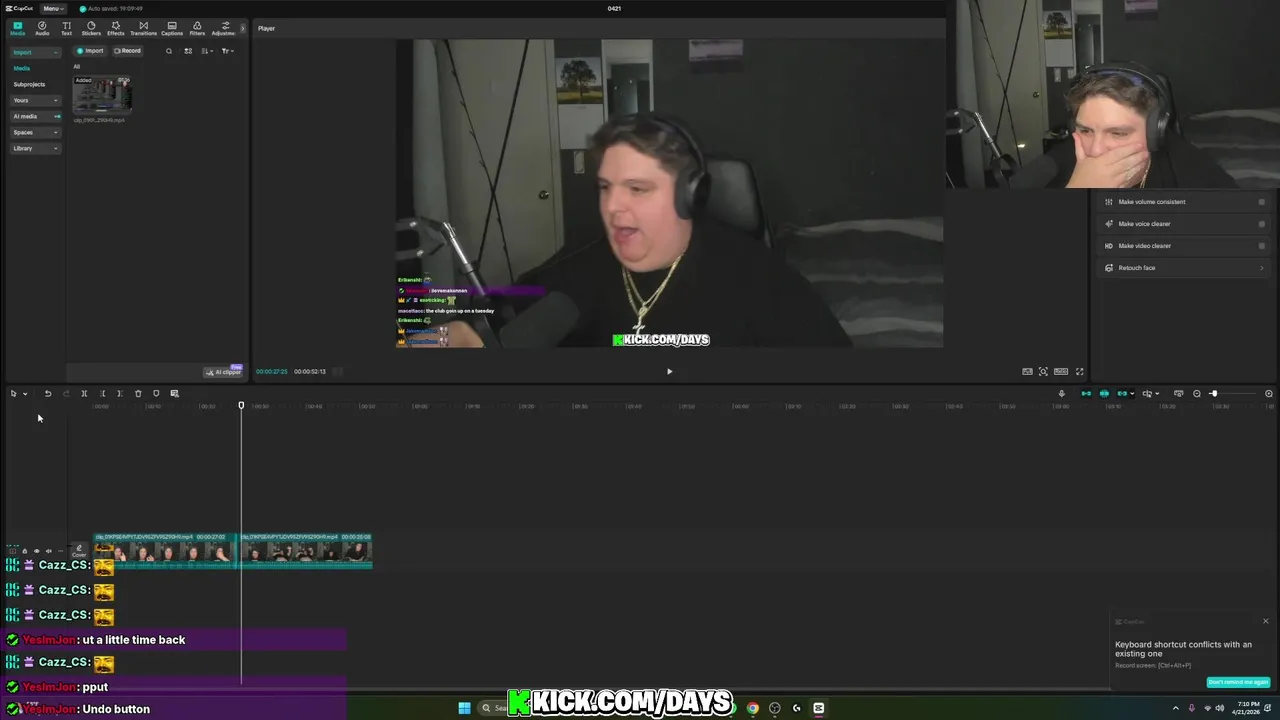The height and width of the screenshot is (720, 1280).
Task: Open the Media tab in CapCut
Action: [x=17, y=28]
